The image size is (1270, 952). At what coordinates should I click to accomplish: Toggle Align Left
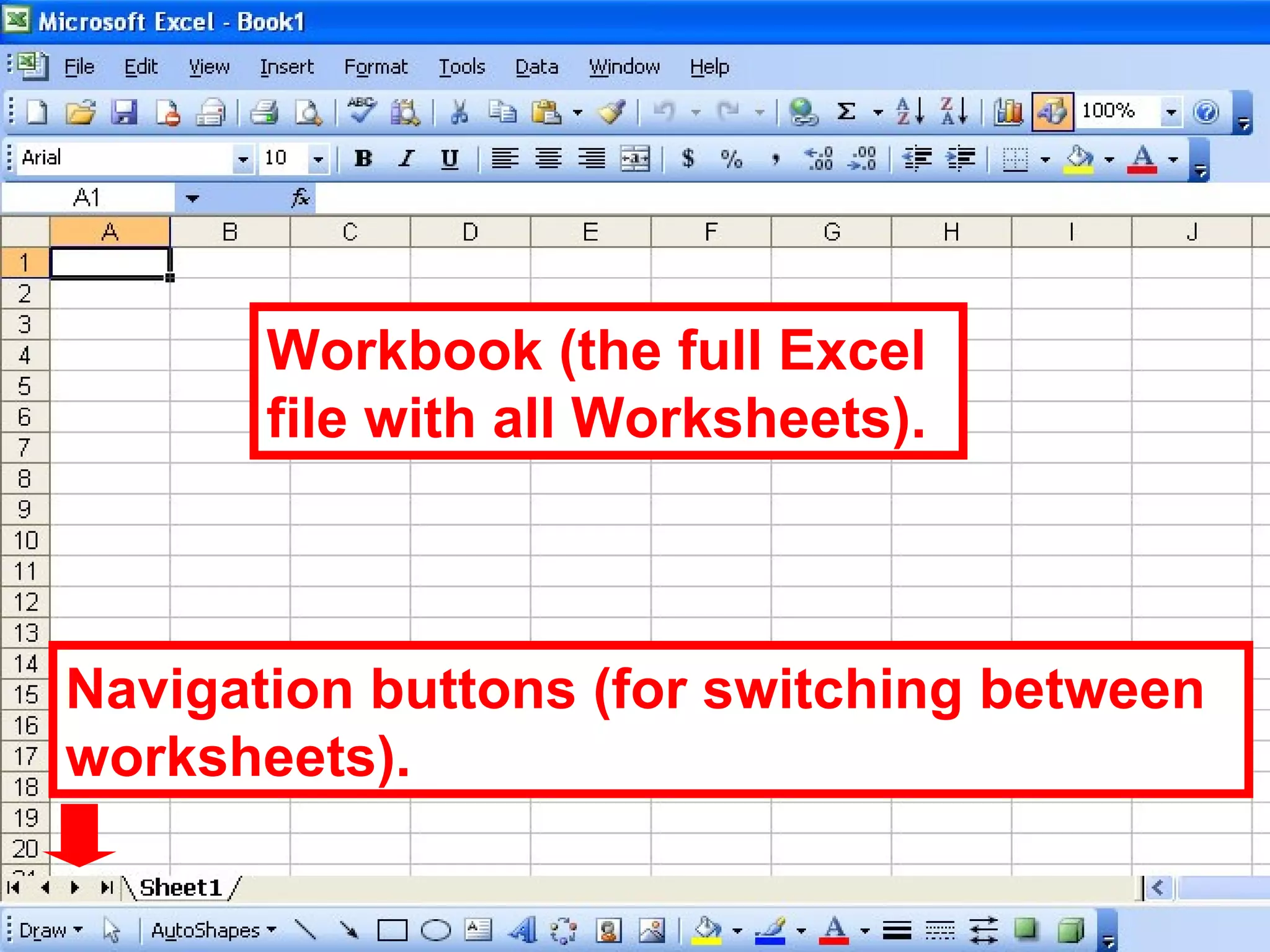pos(505,159)
